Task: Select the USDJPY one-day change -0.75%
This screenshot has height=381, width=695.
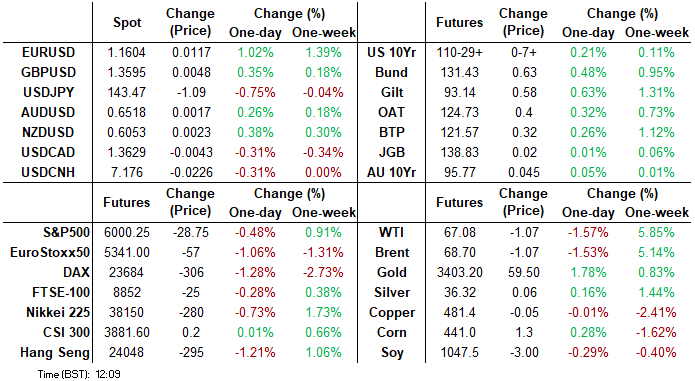Action: coord(255,92)
